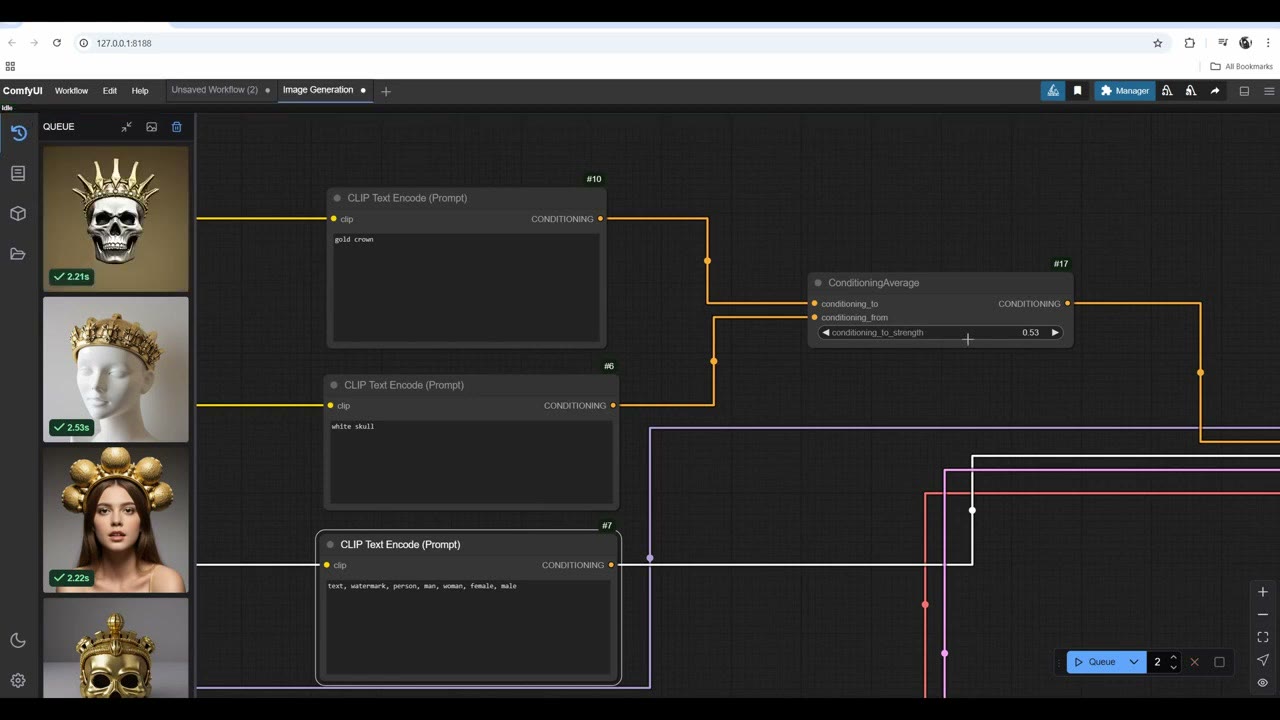
Task: Collapse the queue view with the shrink-arrows icon
Action: [x=126, y=127]
